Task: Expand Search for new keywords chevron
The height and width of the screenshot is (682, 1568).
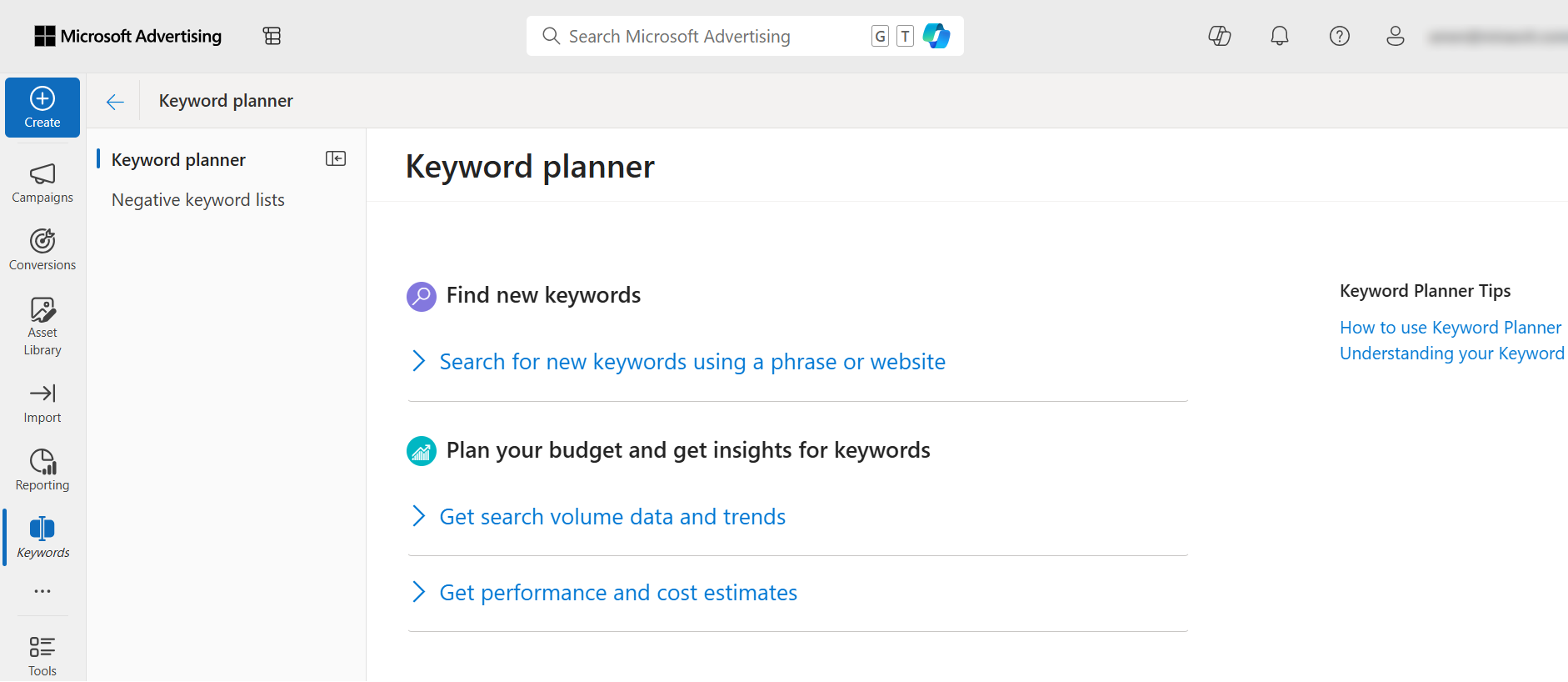Action: coord(419,361)
